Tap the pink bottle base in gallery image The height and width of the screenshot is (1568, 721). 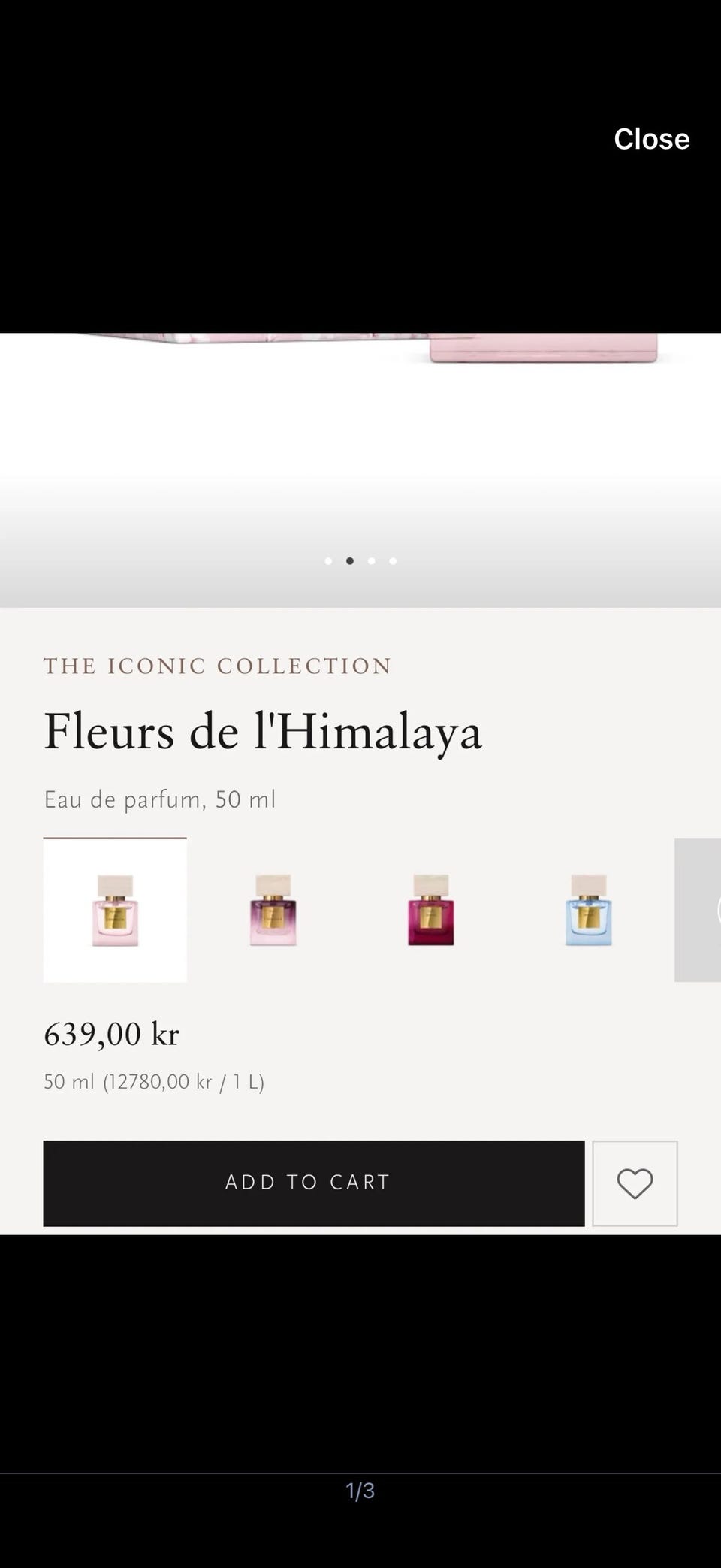tap(543, 347)
